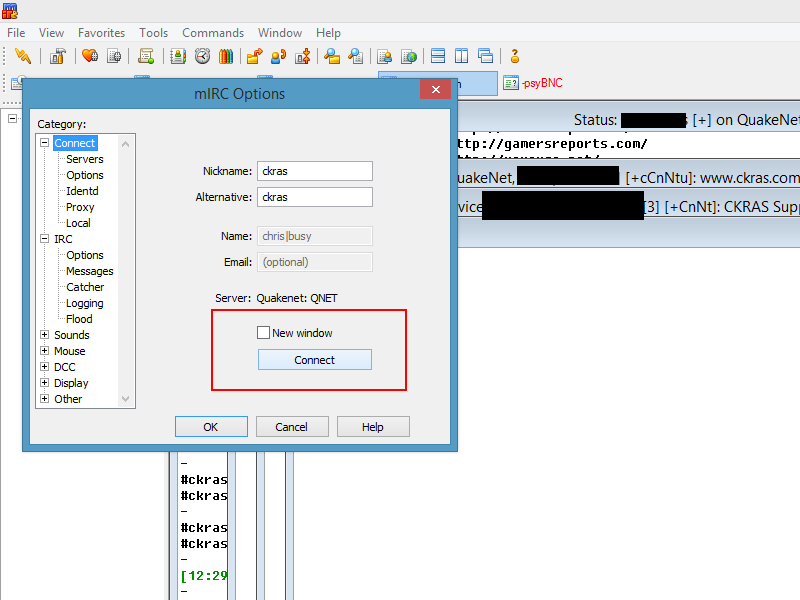Tile windows horizontally from toolbar

coord(438,56)
